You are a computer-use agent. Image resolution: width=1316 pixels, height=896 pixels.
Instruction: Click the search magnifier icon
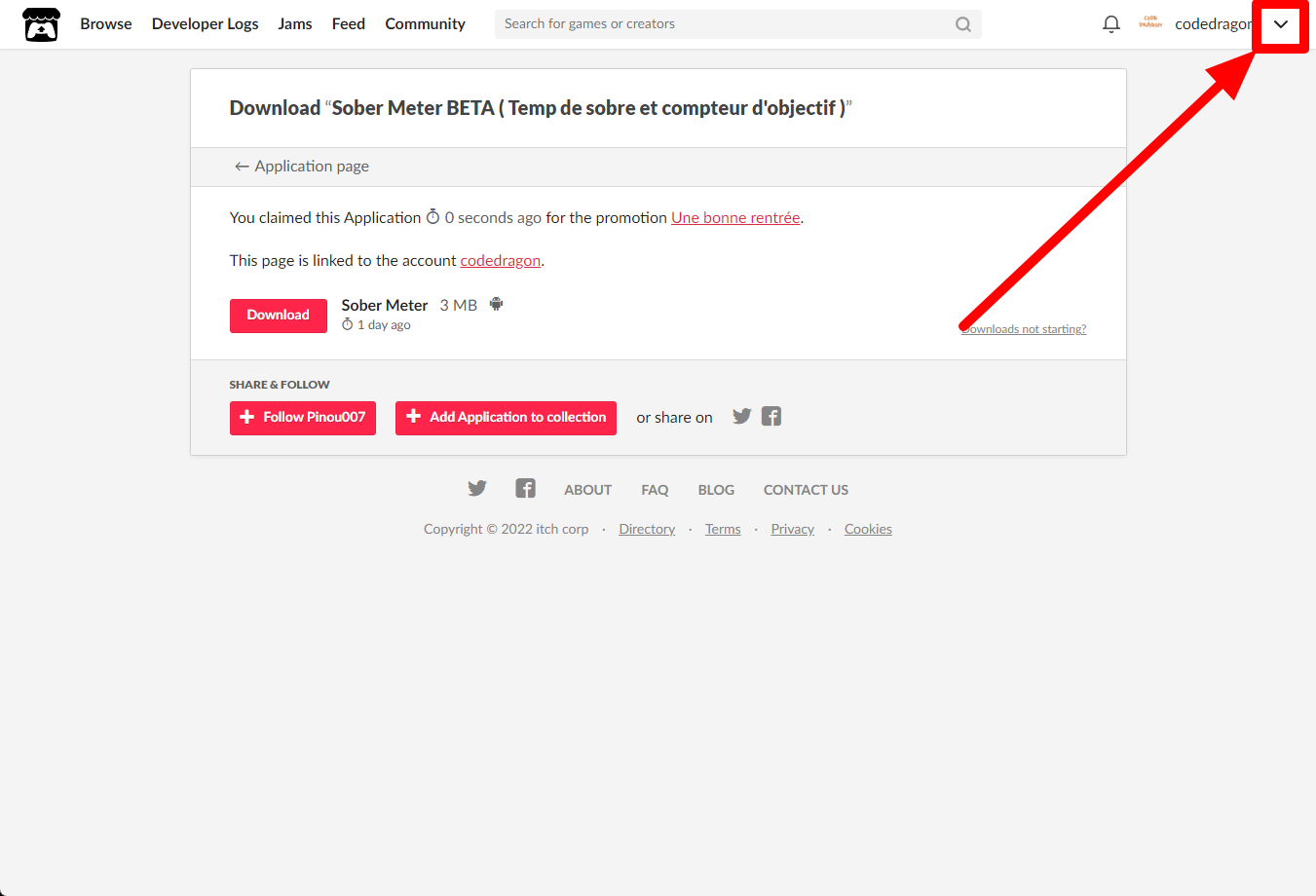pyautogui.click(x=963, y=24)
